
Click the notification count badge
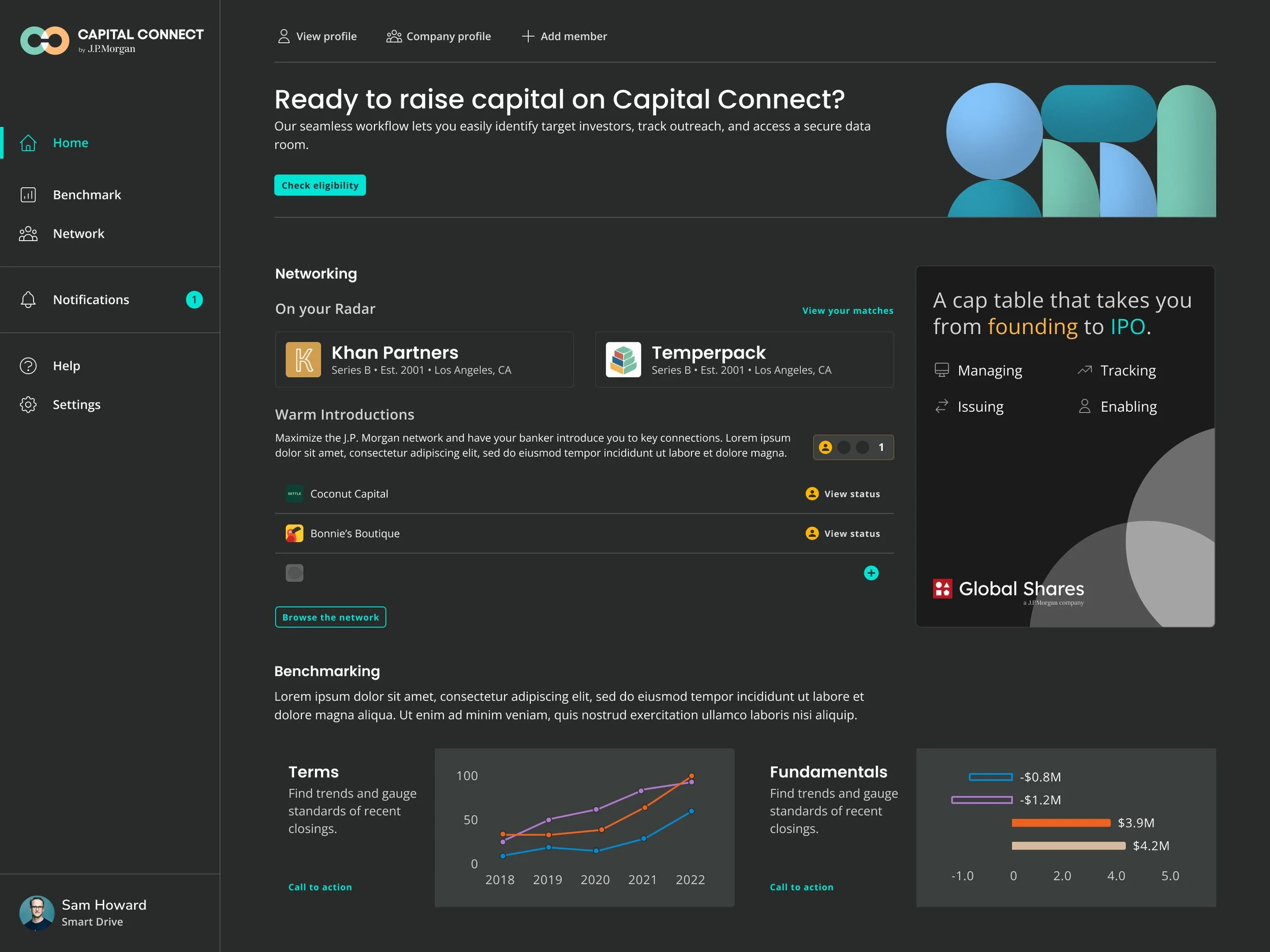tap(194, 300)
